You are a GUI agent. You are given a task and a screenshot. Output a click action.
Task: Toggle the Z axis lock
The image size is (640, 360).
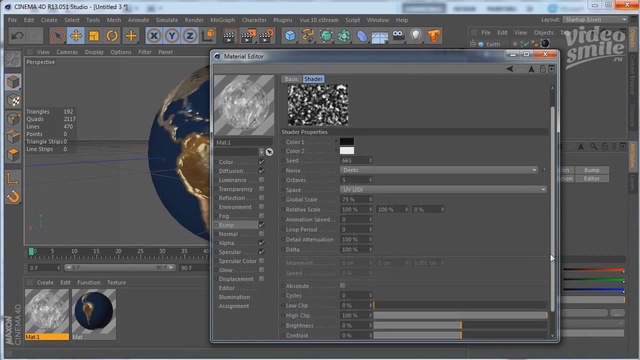pos(190,36)
